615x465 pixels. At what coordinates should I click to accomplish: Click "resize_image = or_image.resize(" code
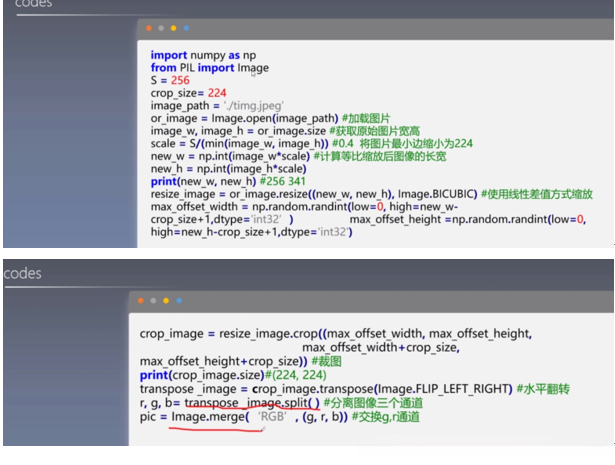[x=231, y=194]
